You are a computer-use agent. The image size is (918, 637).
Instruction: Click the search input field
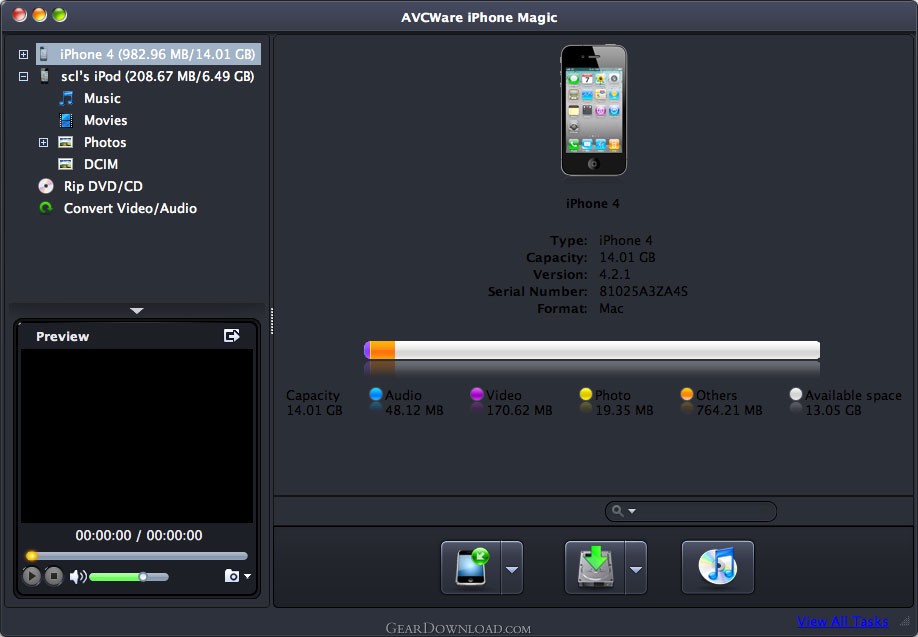tap(691, 511)
